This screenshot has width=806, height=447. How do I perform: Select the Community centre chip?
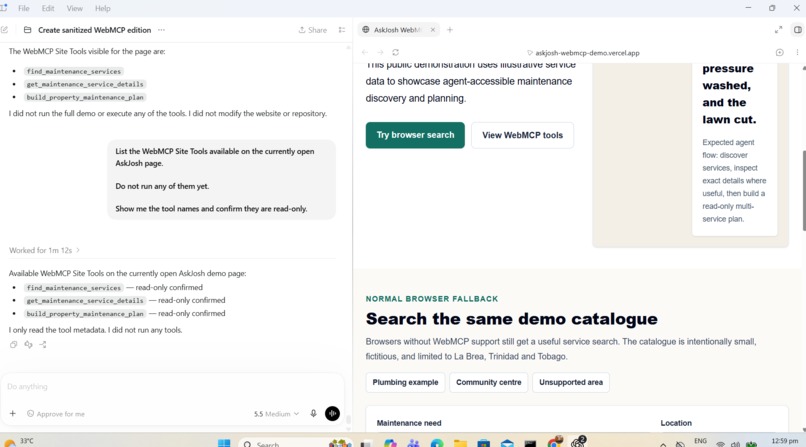pyautogui.click(x=488, y=382)
